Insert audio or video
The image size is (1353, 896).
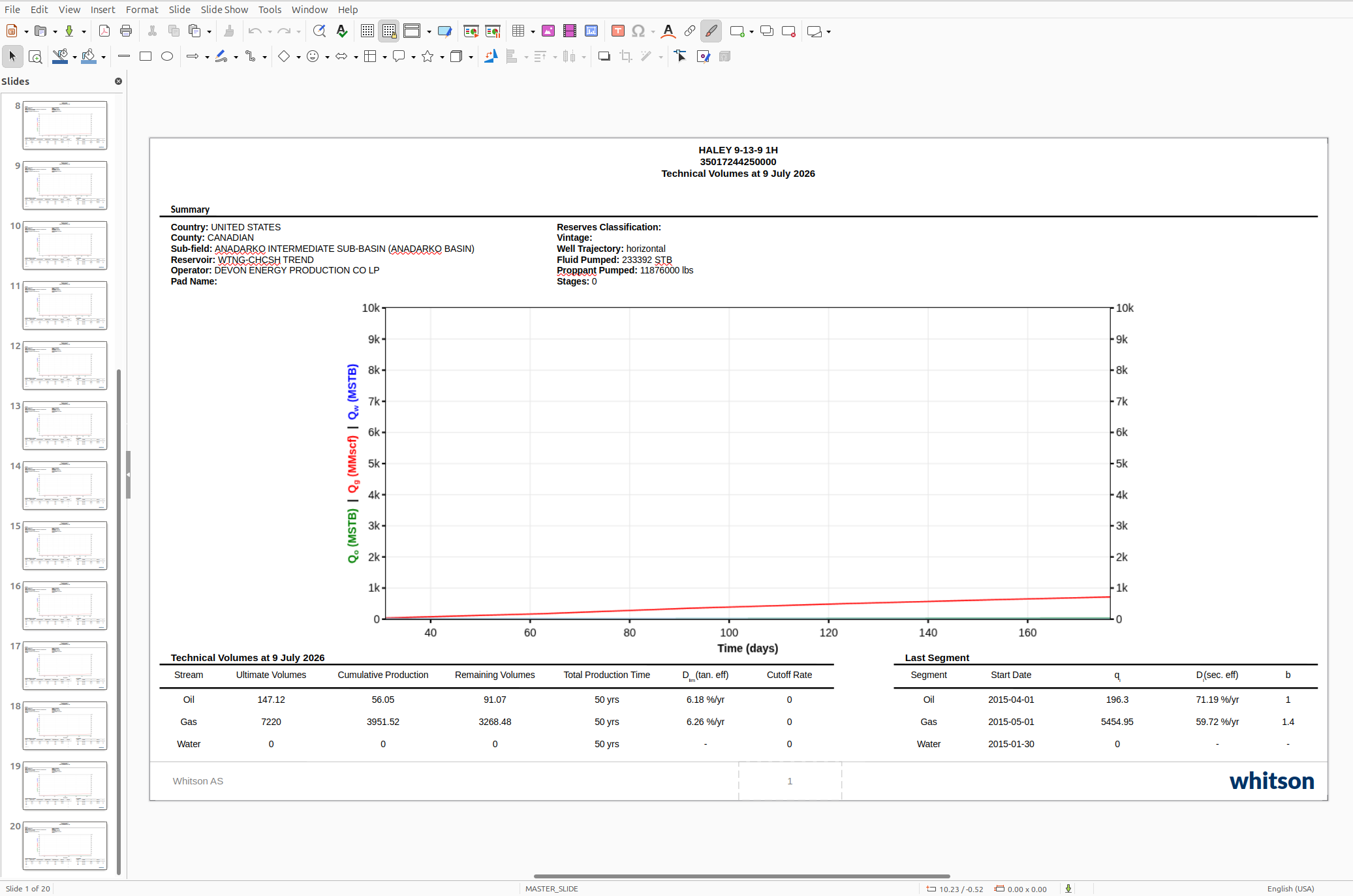570,31
